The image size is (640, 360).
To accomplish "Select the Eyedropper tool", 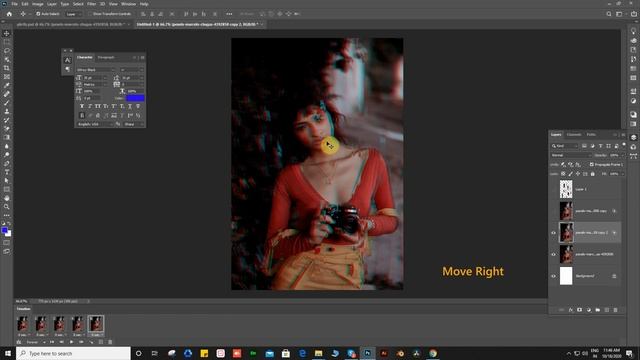I will [7, 85].
